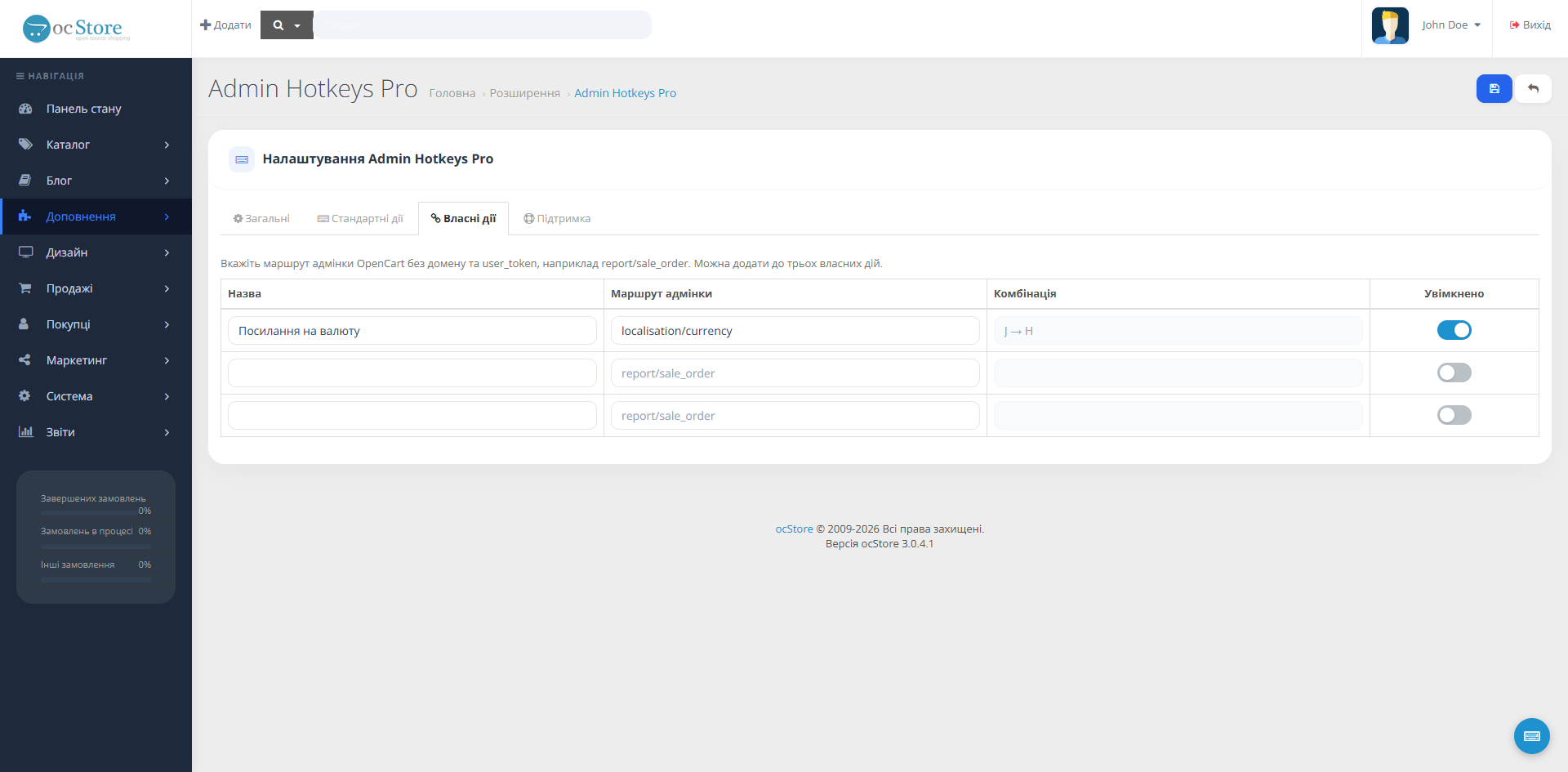
Task: Click the puzzle icon for Доповнення
Action: click(x=25, y=216)
